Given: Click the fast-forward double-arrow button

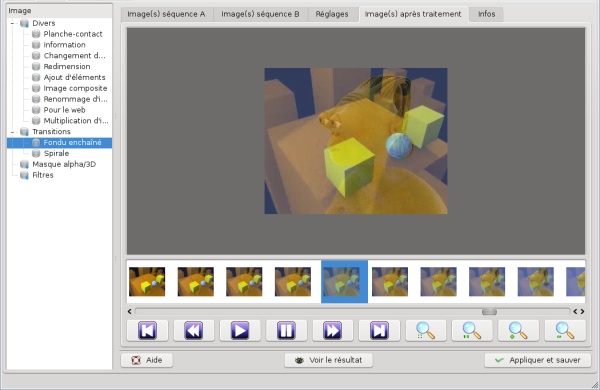Looking at the screenshot, I should click(333, 330).
